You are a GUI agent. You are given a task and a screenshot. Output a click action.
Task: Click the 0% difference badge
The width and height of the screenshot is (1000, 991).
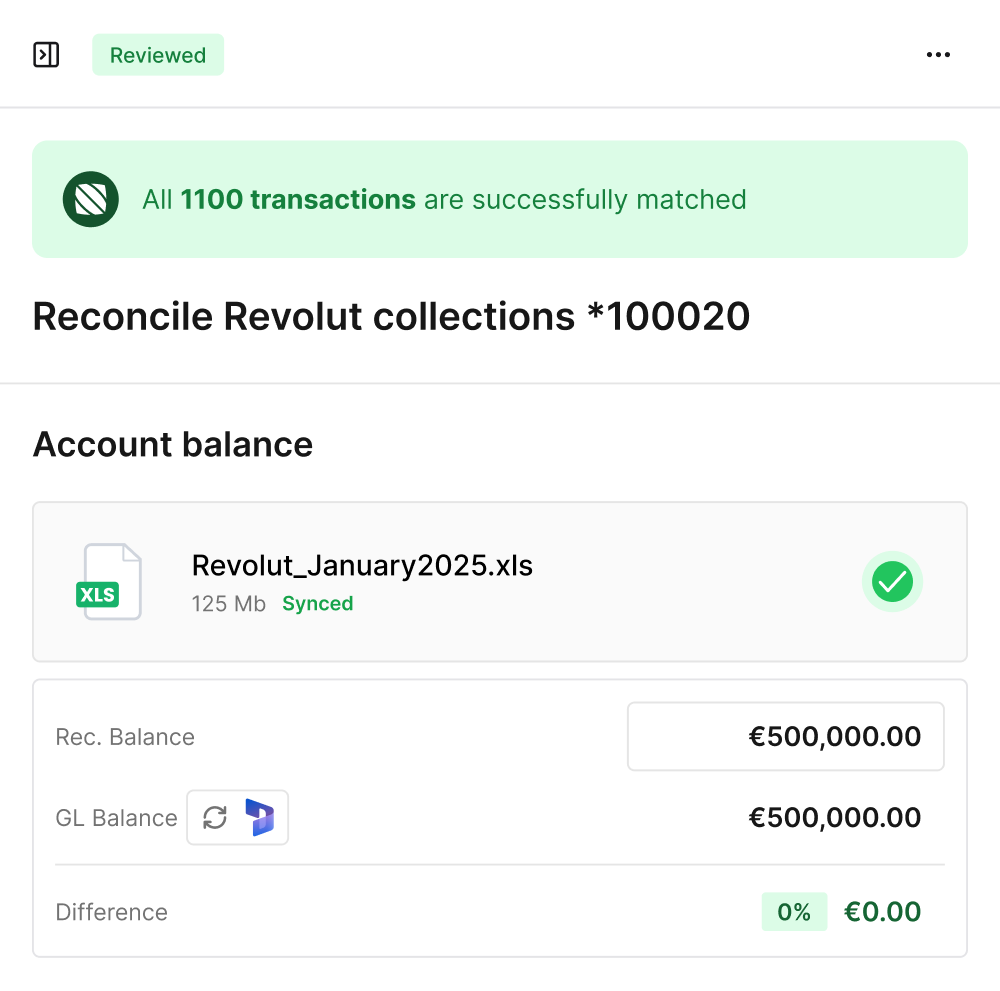pyautogui.click(x=794, y=912)
